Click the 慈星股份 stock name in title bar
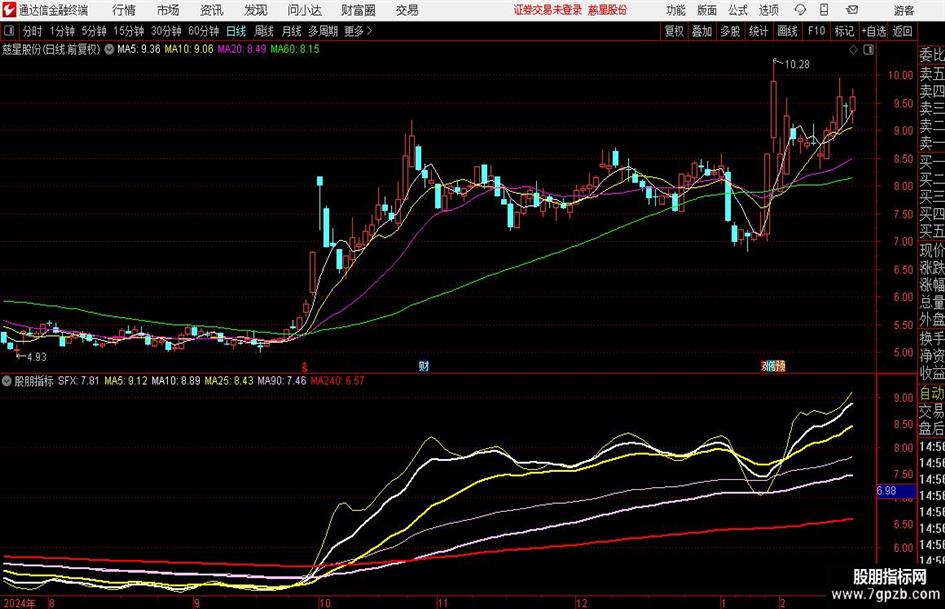Screen dimensions: 945x609 coord(608,10)
